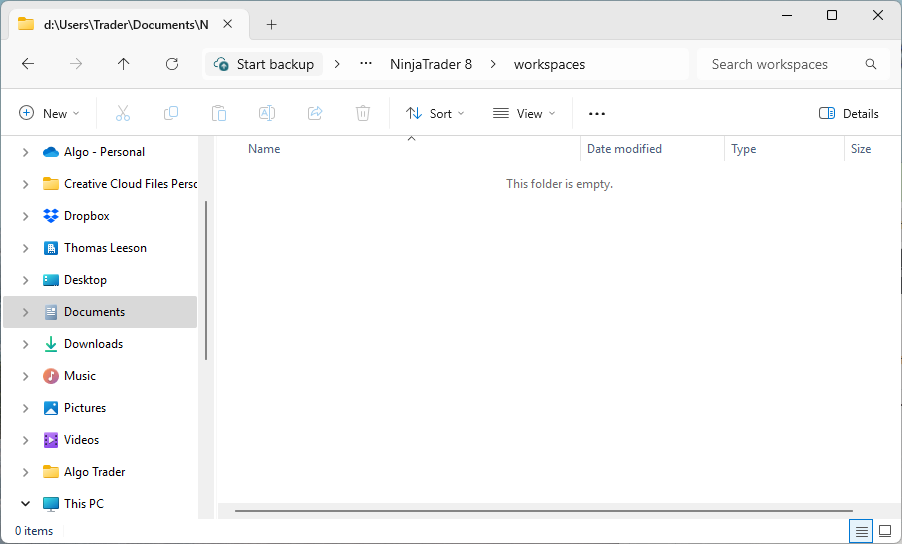Click the Start backup button
This screenshot has height=544, width=902.
tap(264, 64)
